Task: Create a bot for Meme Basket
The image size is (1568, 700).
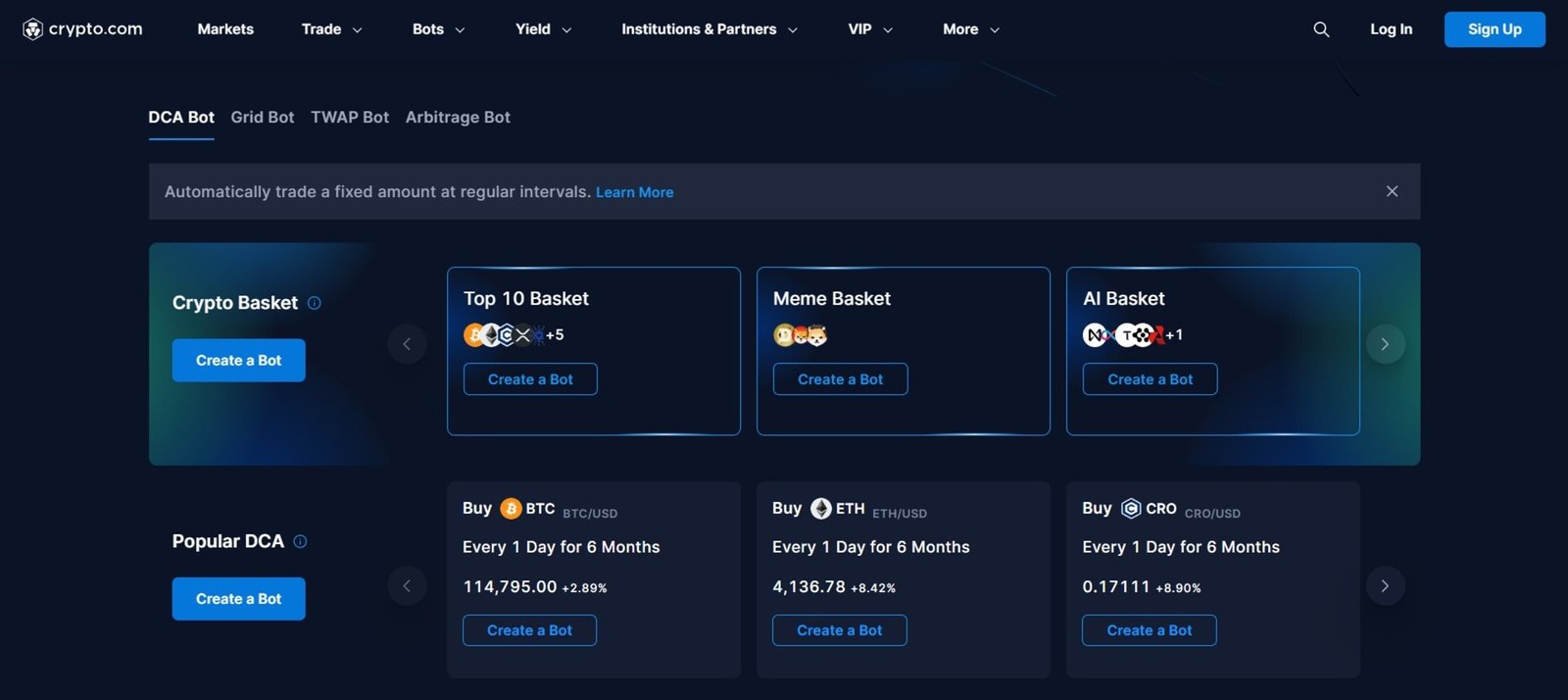Action: click(x=840, y=379)
